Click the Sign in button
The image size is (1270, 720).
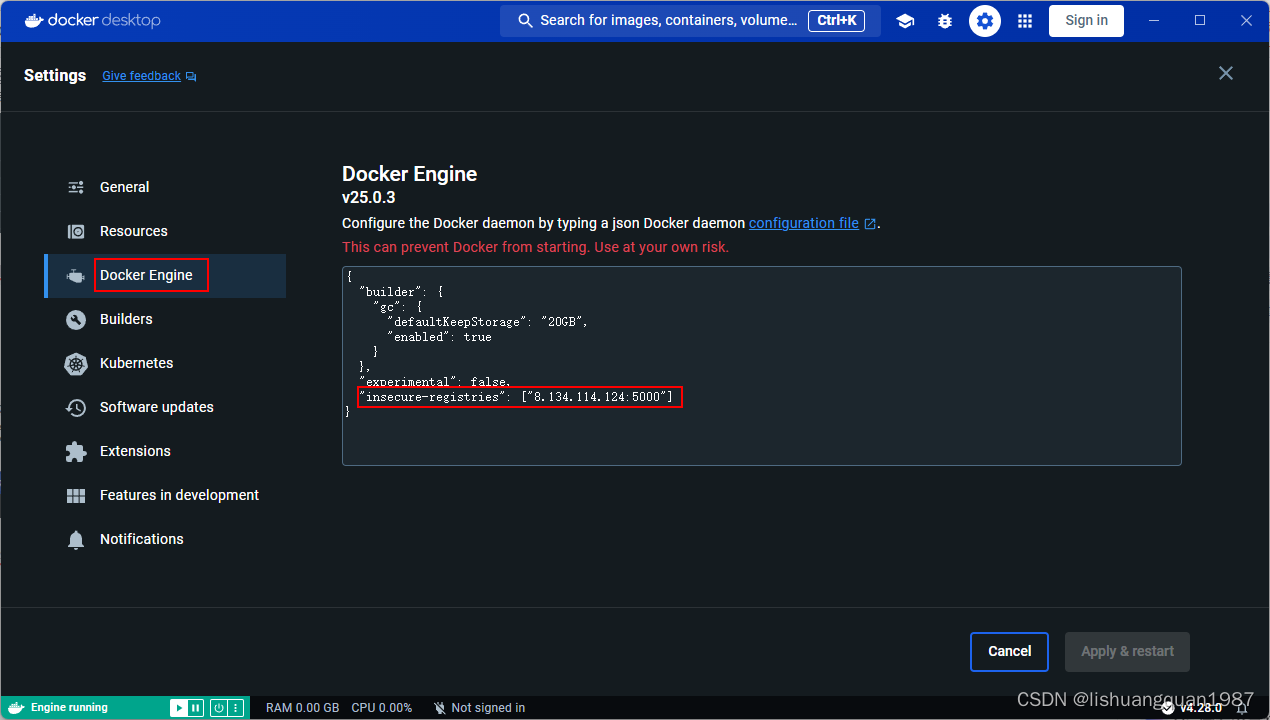click(1086, 21)
